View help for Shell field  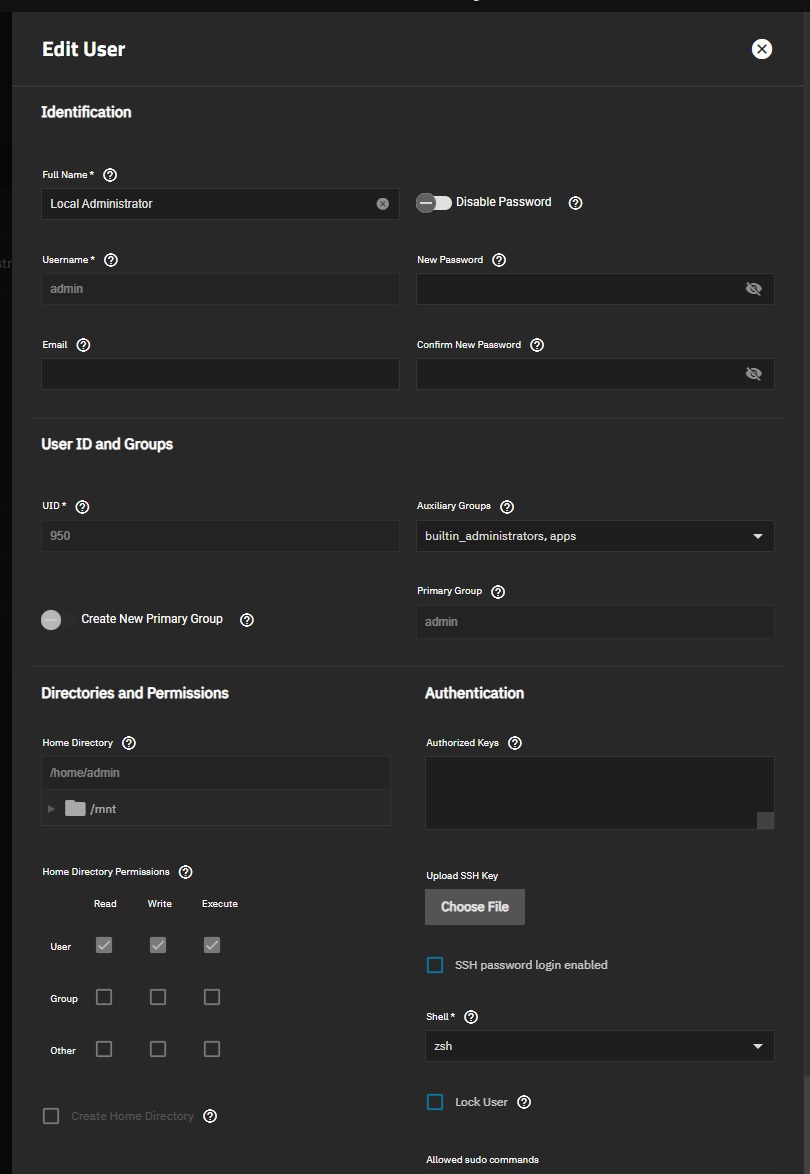tap(471, 1017)
